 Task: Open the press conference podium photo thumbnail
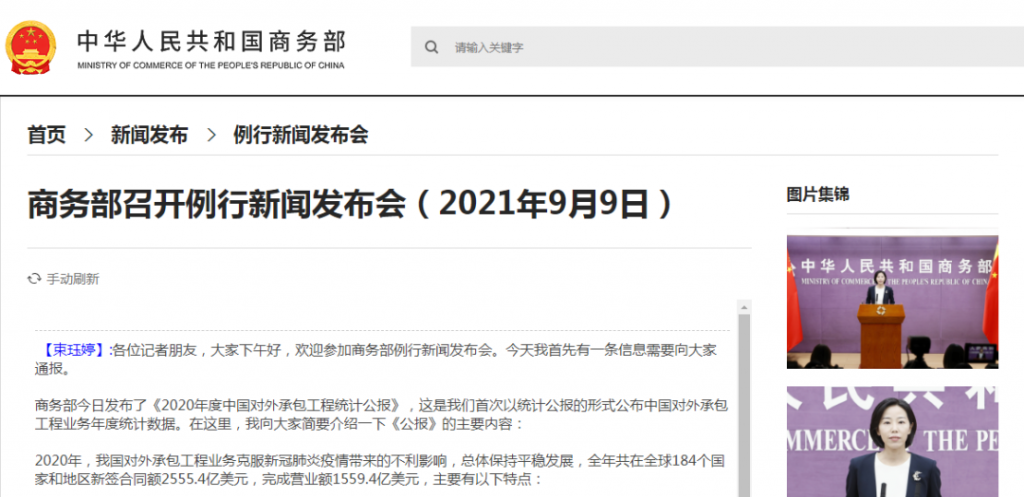coord(892,302)
